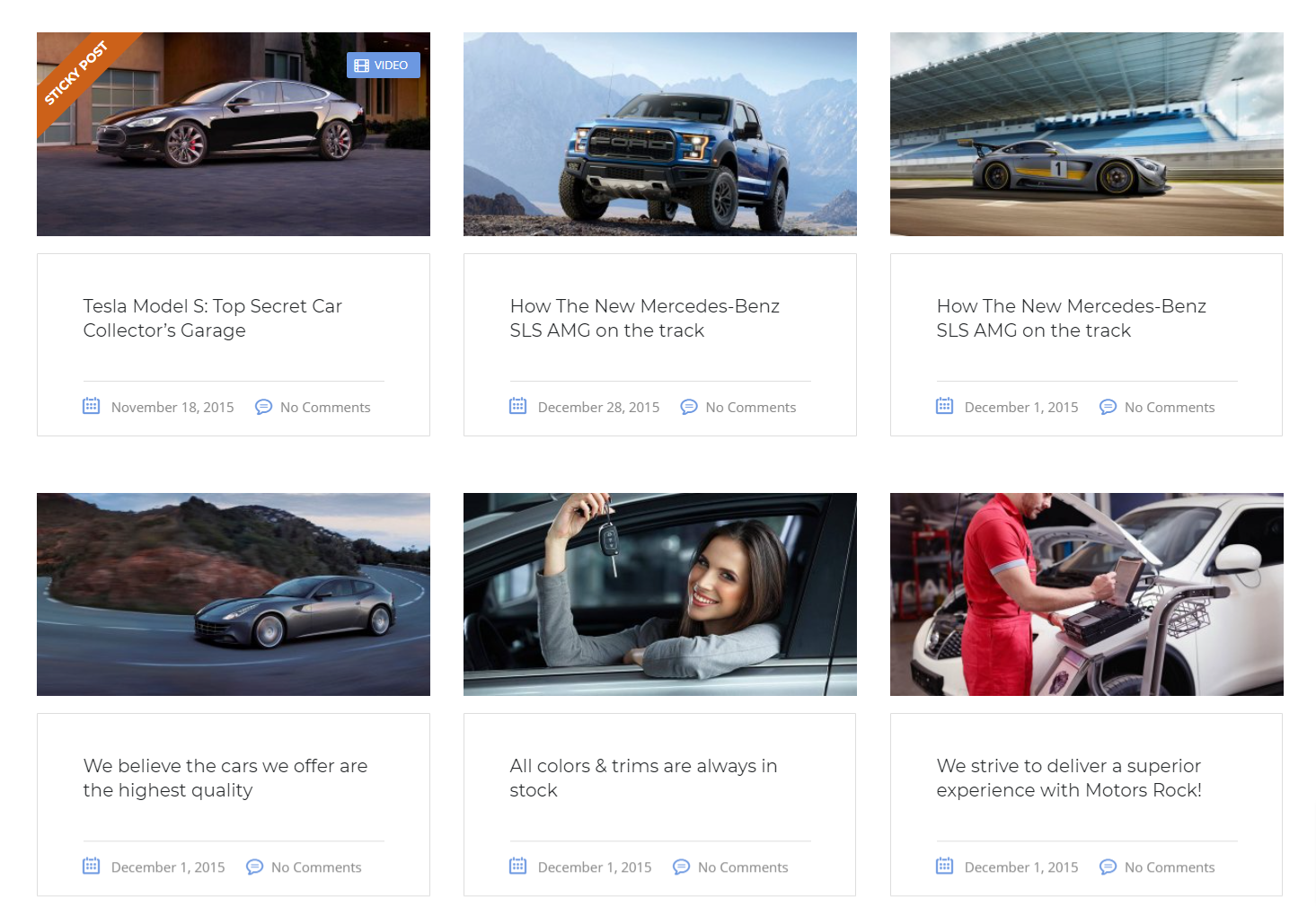Click No Comments on We strive to deliver post
Image resolution: width=1316 pixels, height=924 pixels.
[x=1170, y=867]
